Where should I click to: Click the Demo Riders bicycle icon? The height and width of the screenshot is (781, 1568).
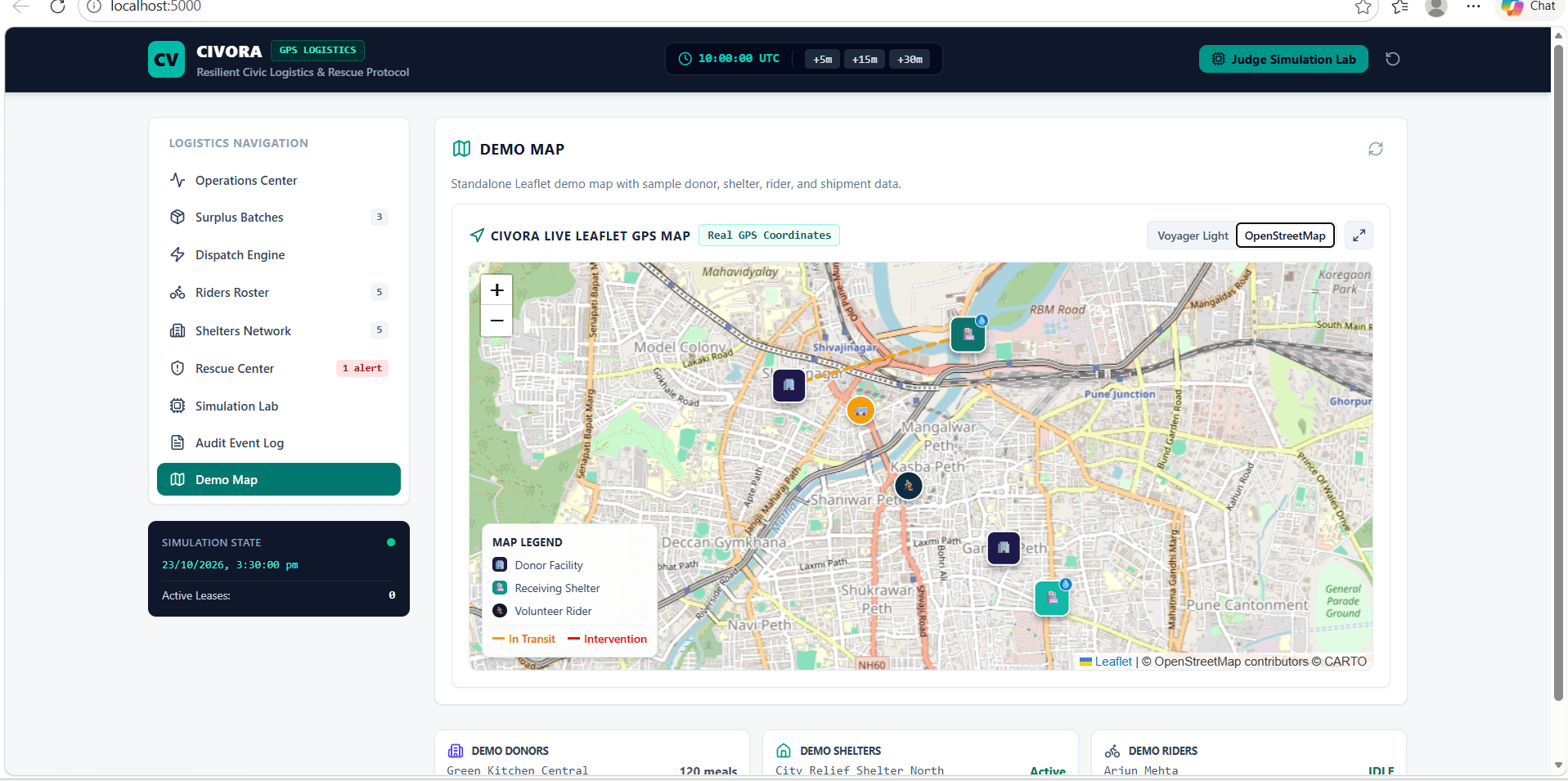click(1112, 751)
